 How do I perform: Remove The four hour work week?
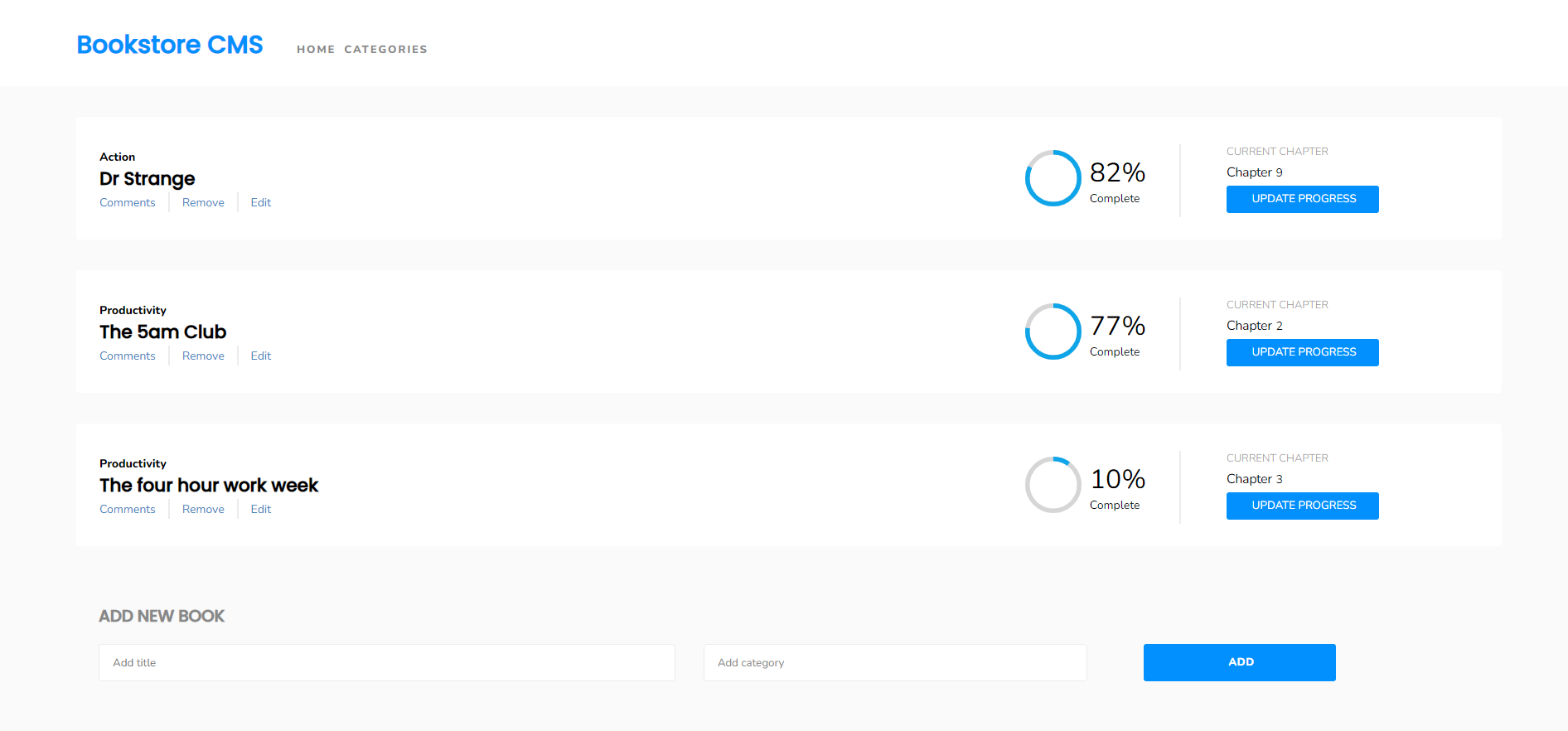click(203, 510)
